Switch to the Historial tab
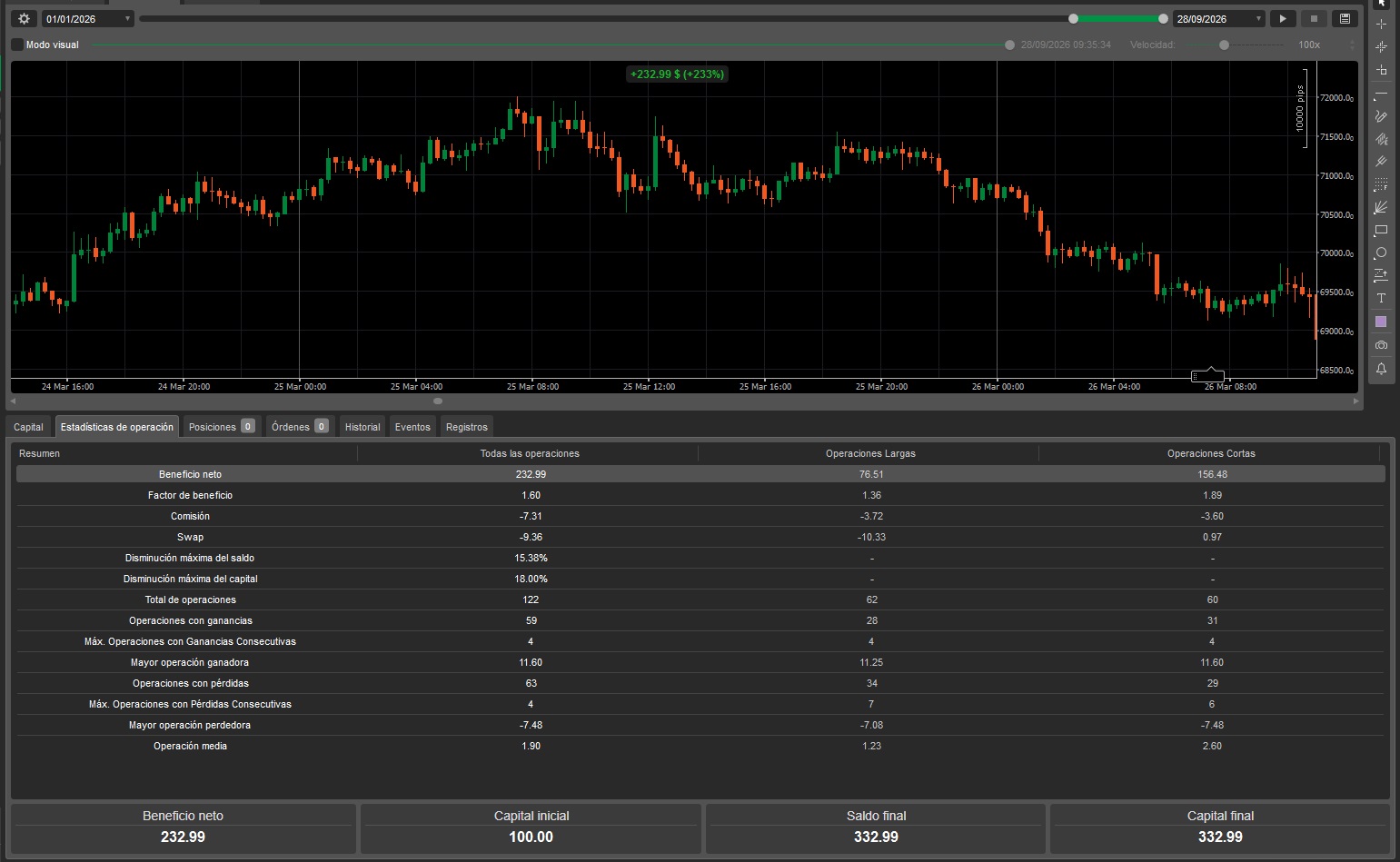 (x=362, y=427)
